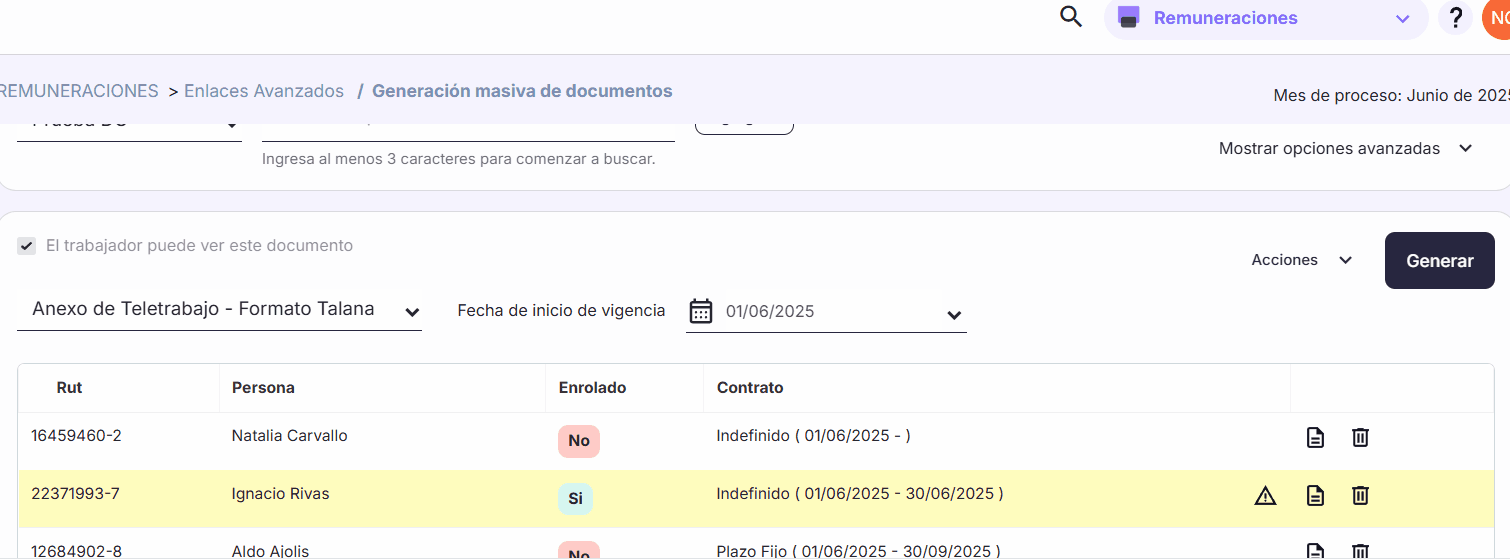Delete Natalia Carvallo row
The image size is (1510, 559).
pyautogui.click(x=1360, y=437)
